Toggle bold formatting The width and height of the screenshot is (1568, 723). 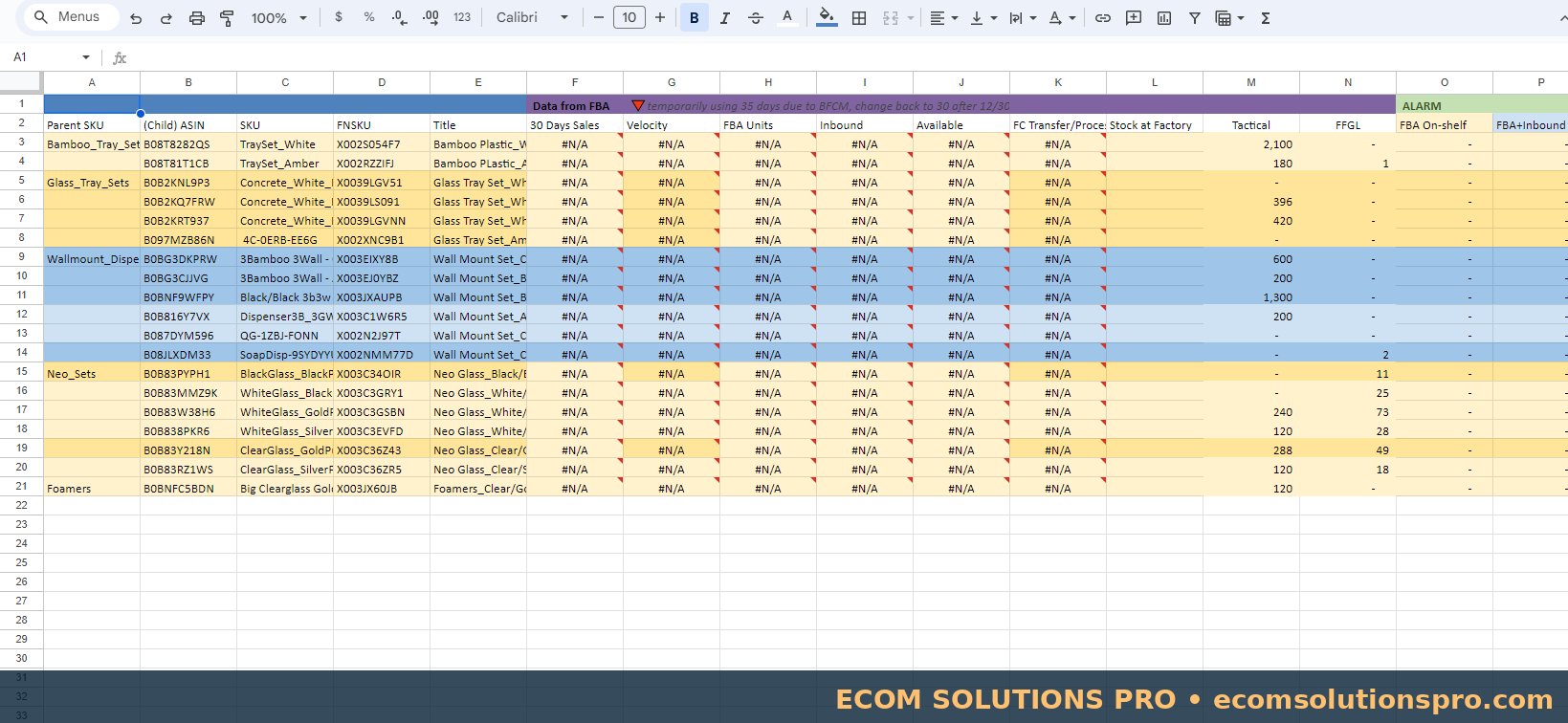[x=695, y=17]
